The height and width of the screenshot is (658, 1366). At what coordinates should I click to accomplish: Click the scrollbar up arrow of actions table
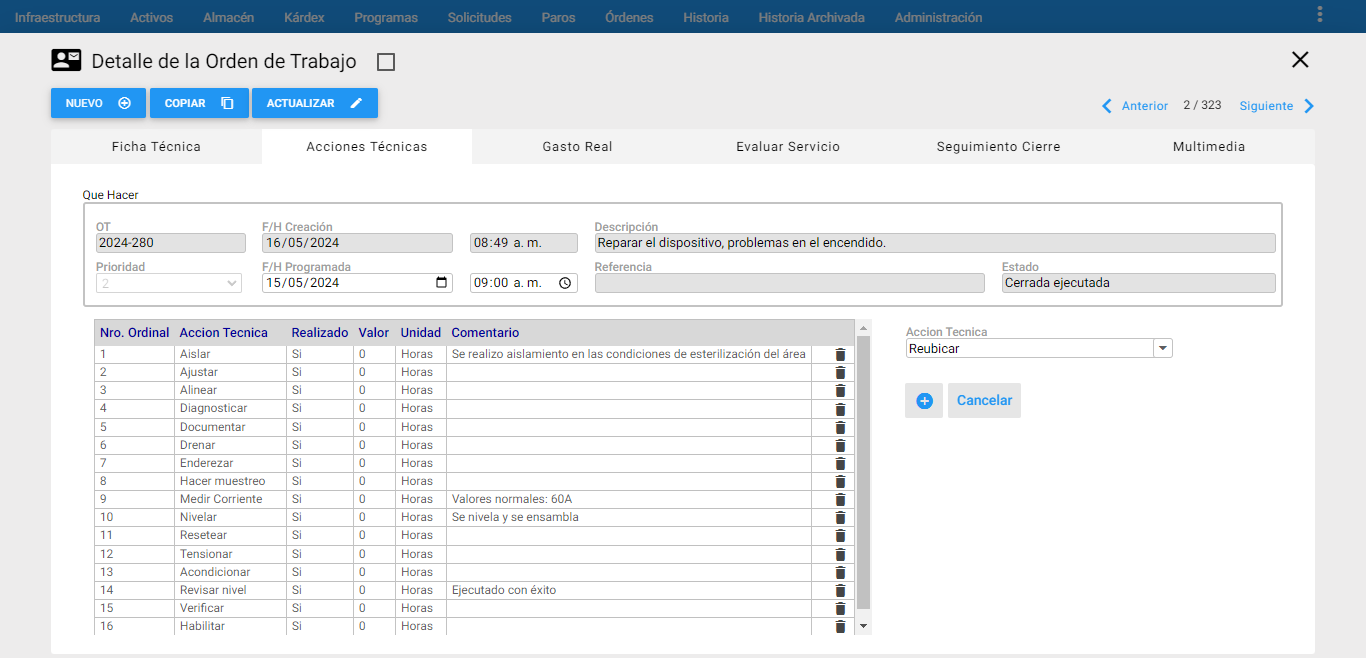click(864, 327)
